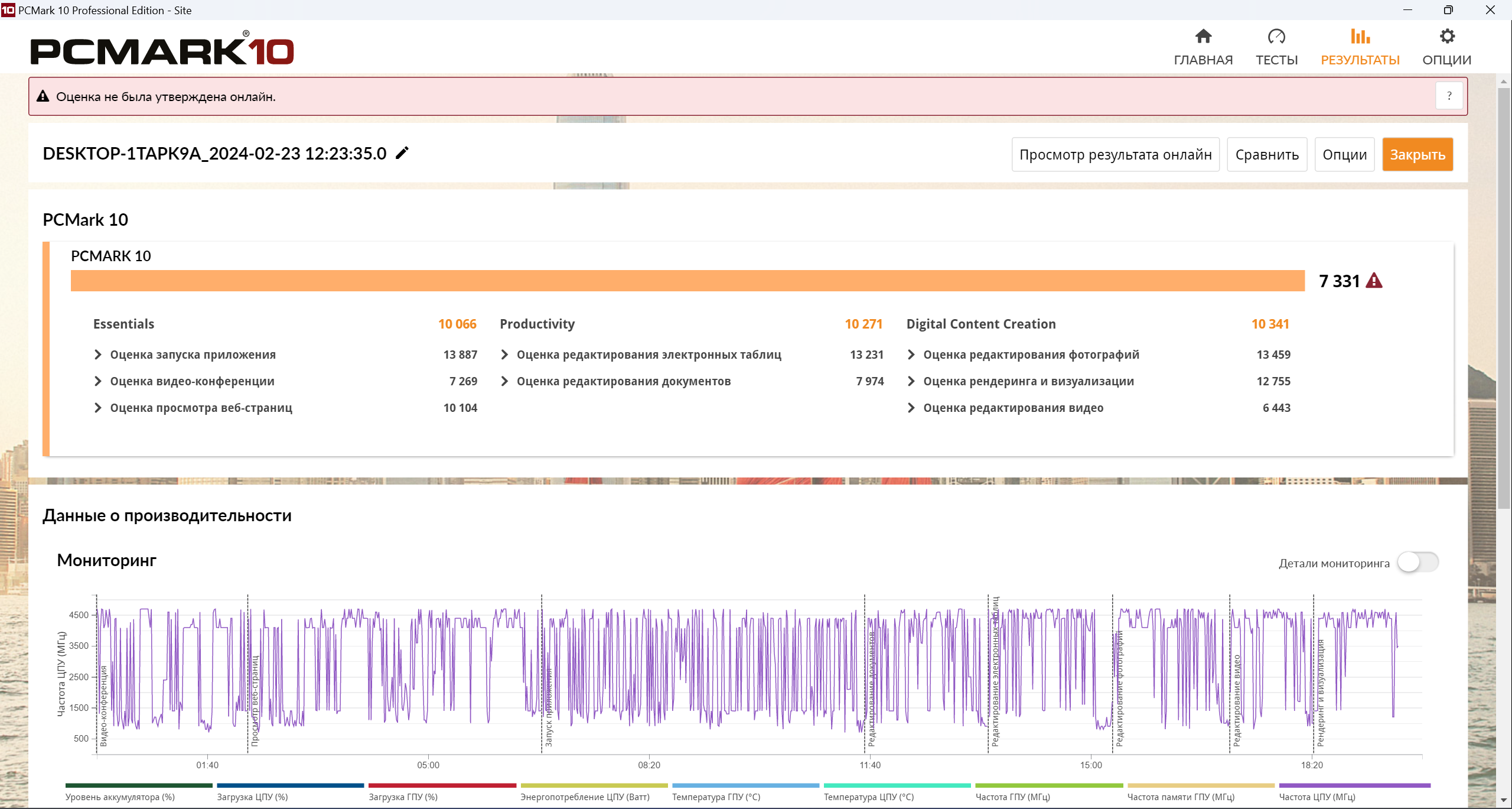Image resolution: width=1512 pixels, height=809 pixels.
Task: Click the result name DESKTOP-1TAPK9A_2024-02-23 12:23:35.0
Action: [214, 154]
